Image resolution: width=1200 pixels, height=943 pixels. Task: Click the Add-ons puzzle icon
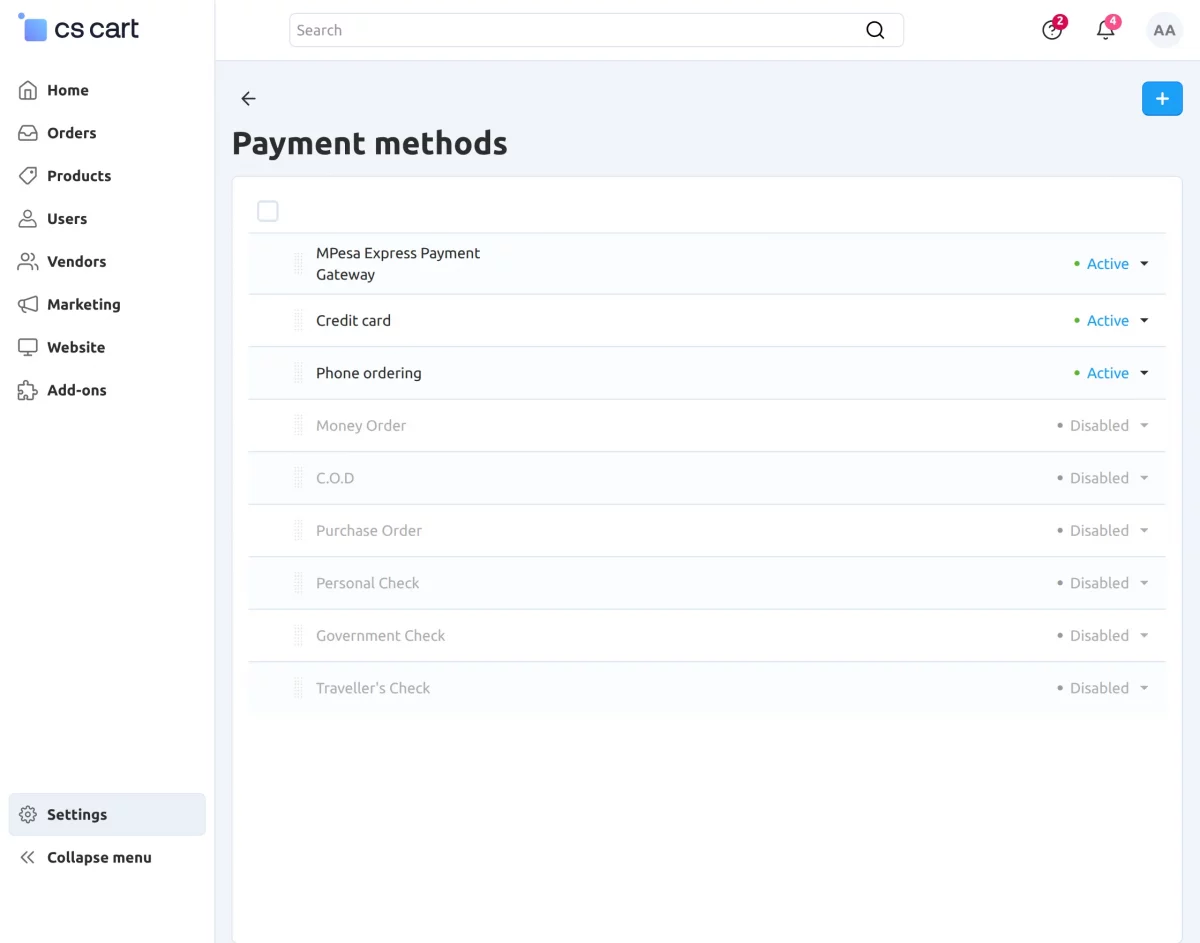pos(28,391)
